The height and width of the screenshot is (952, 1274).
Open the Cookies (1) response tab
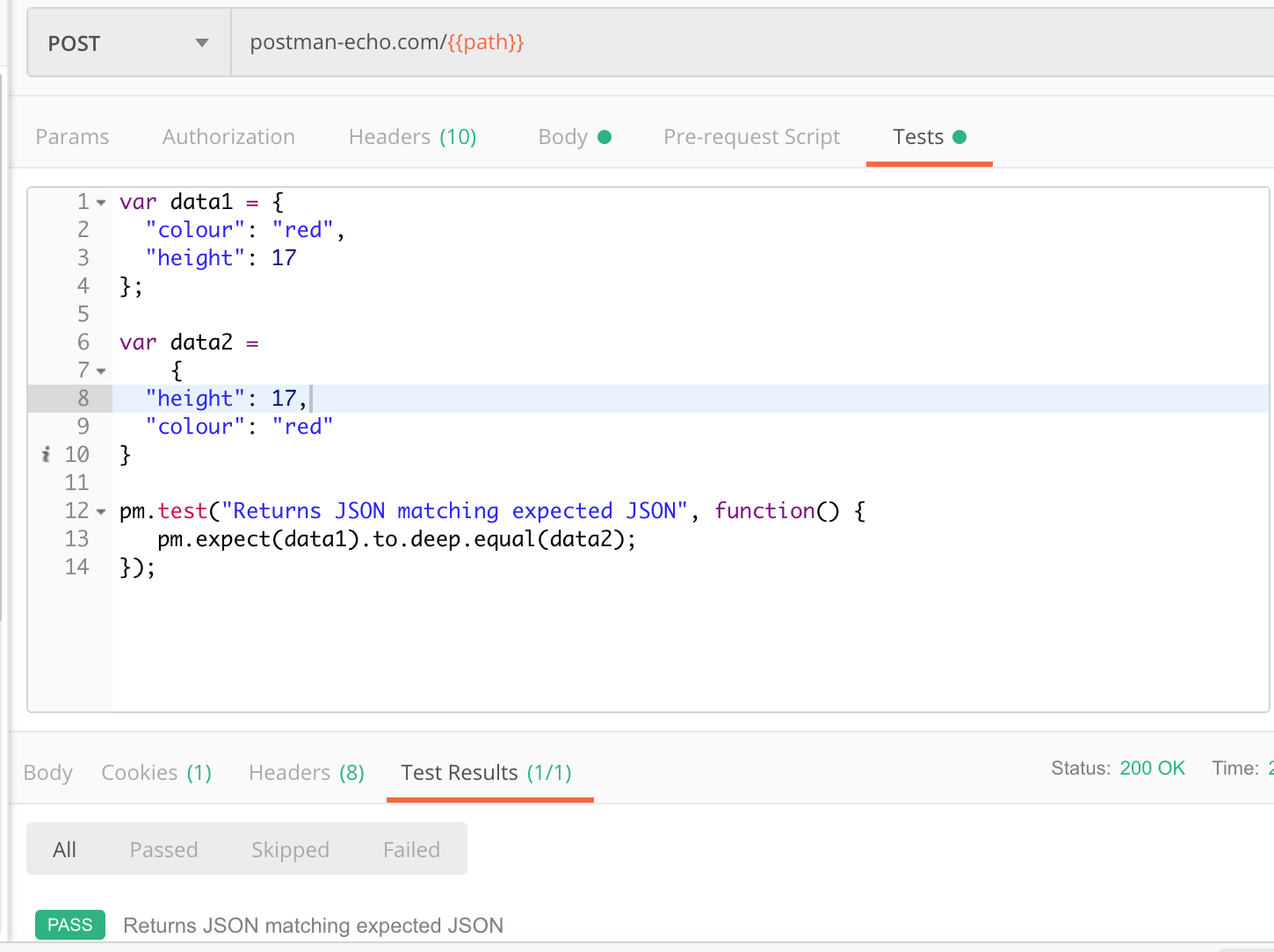point(156,773)
